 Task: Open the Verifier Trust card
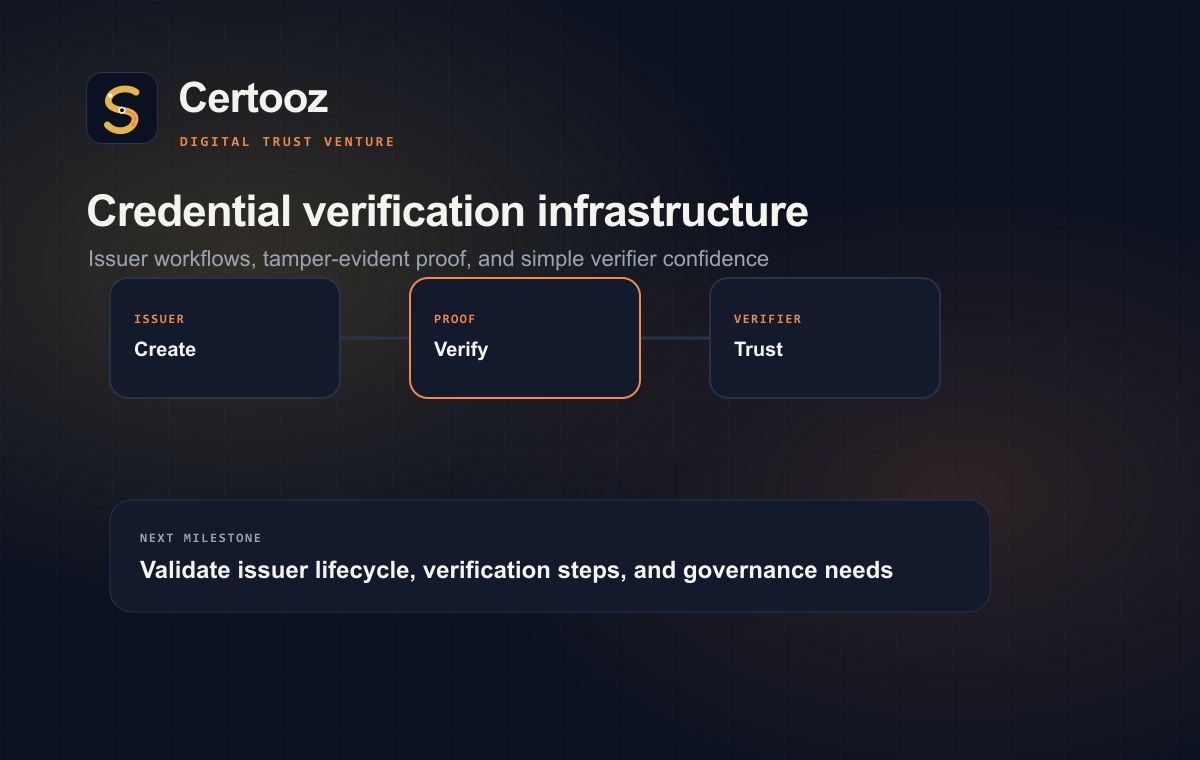825,338
